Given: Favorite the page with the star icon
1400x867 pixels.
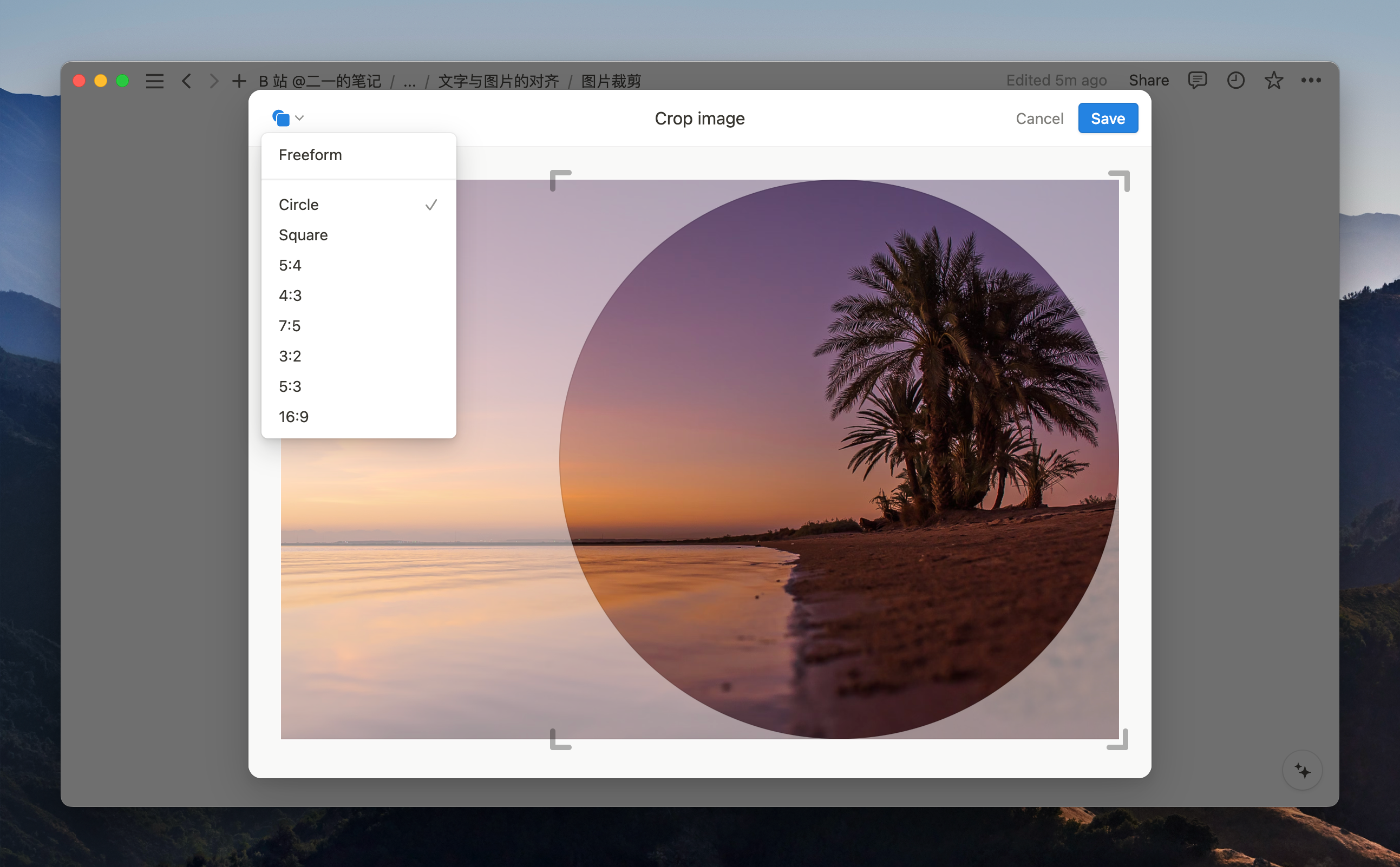Looking at the screenshot, I should [1273, 80].
